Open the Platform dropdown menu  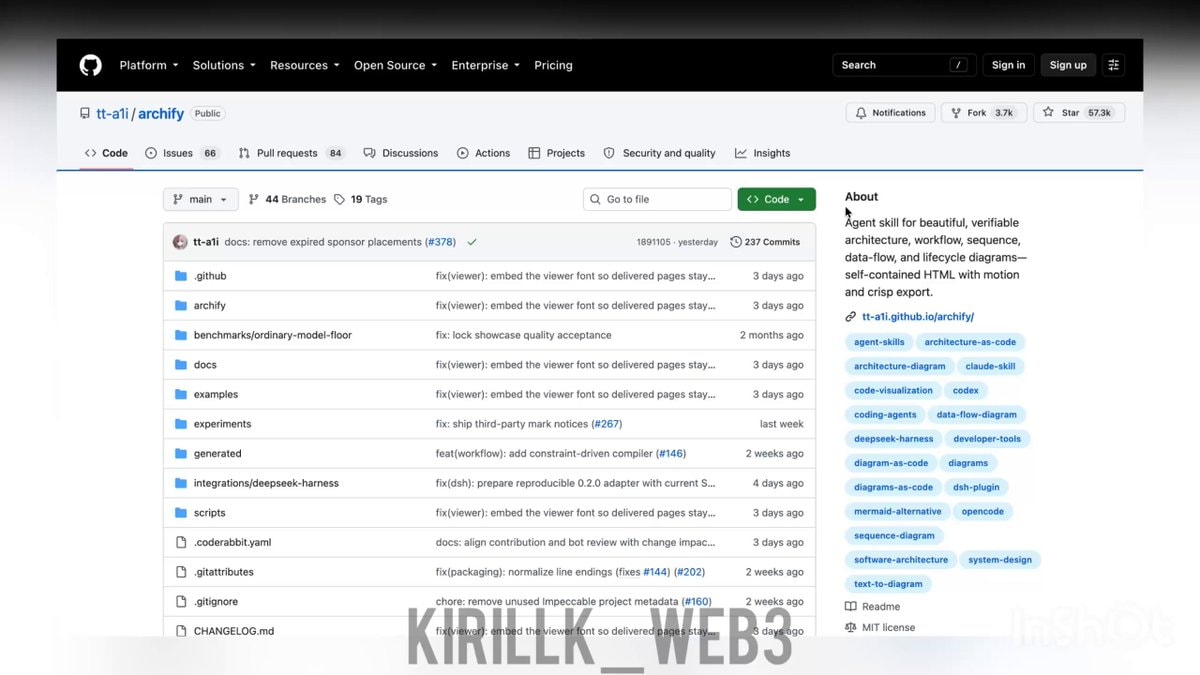click(149, 65)
